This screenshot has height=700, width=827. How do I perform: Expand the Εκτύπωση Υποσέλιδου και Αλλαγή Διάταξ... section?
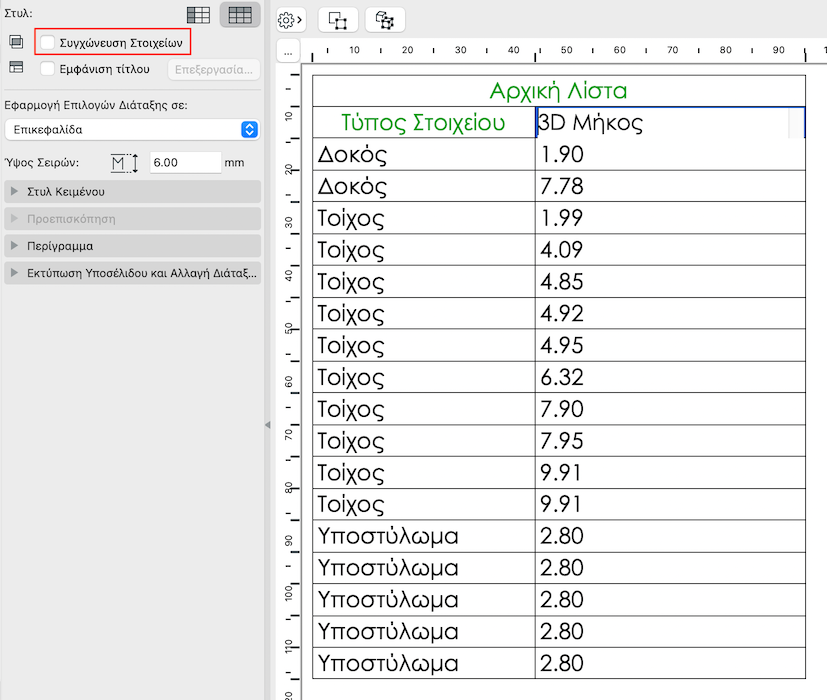pos(132,273)
